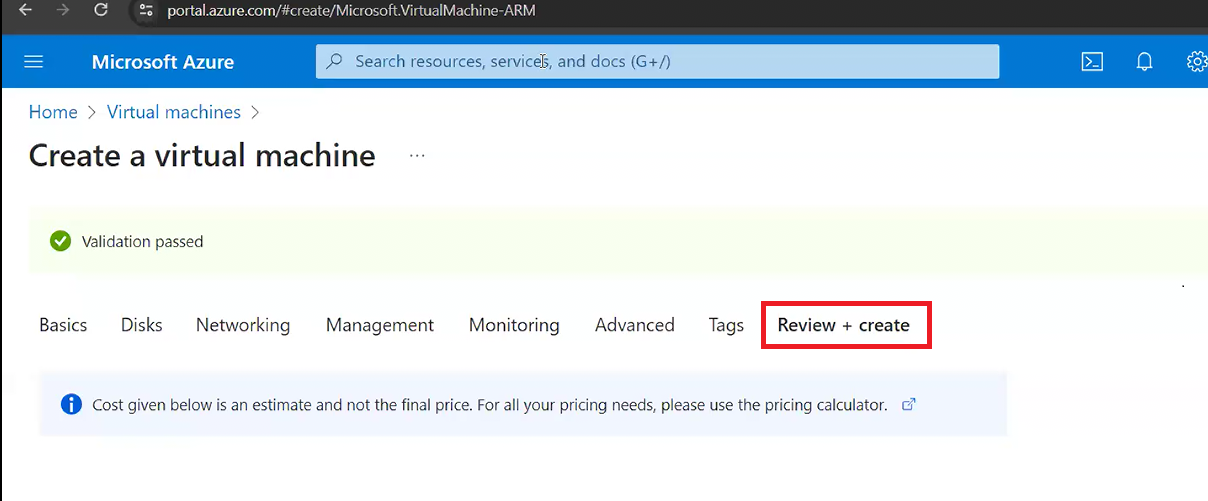
Task: Click the browser back arrow
Action: tap(26, 10)
